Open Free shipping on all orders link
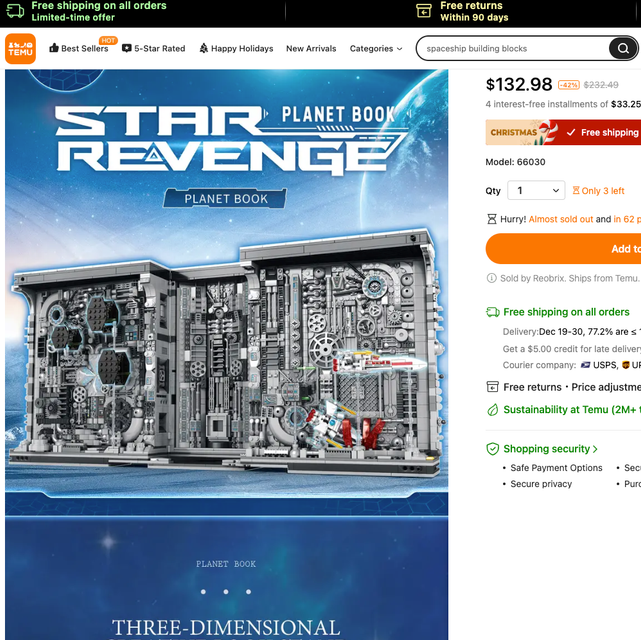The width and height of the screenshot is (641, 640). [x=566, y=312]
